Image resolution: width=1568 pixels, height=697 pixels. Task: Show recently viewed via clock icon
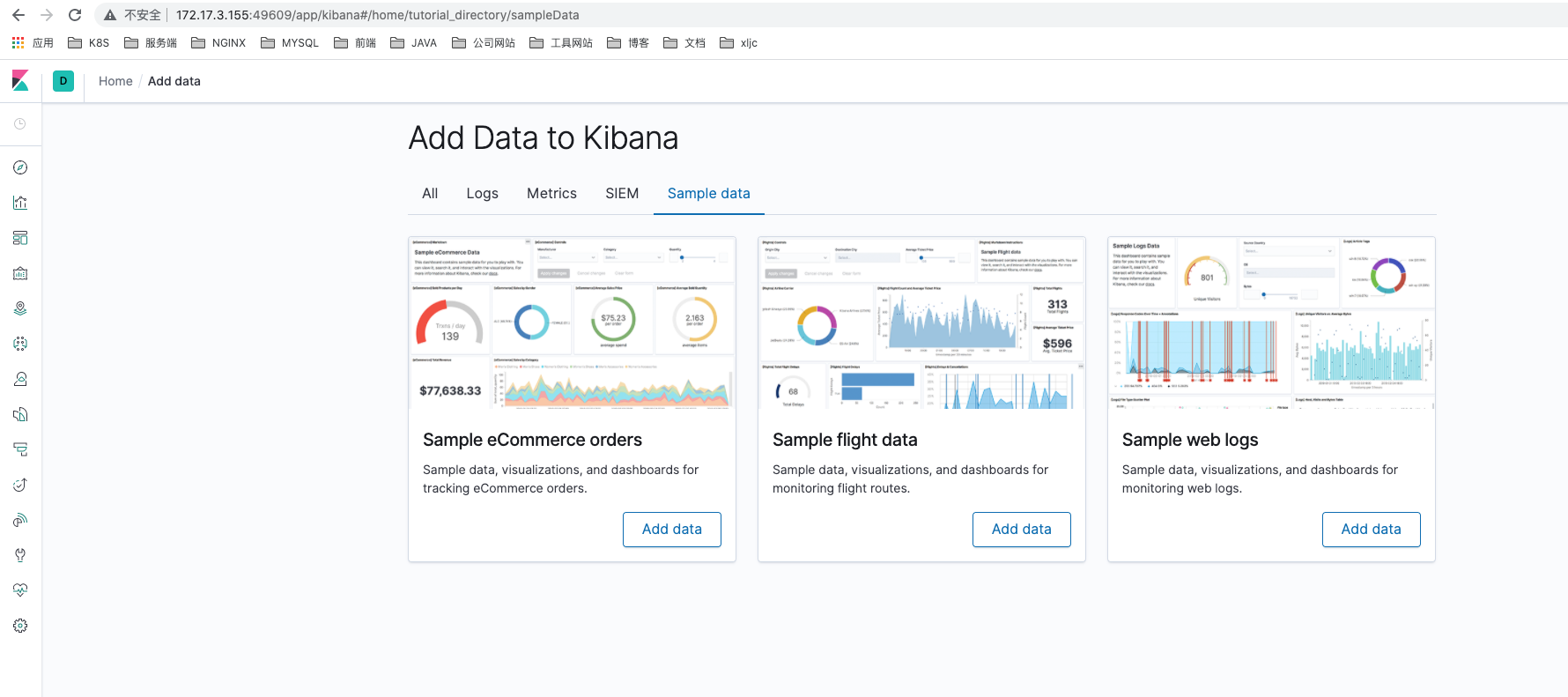point(20,124)
